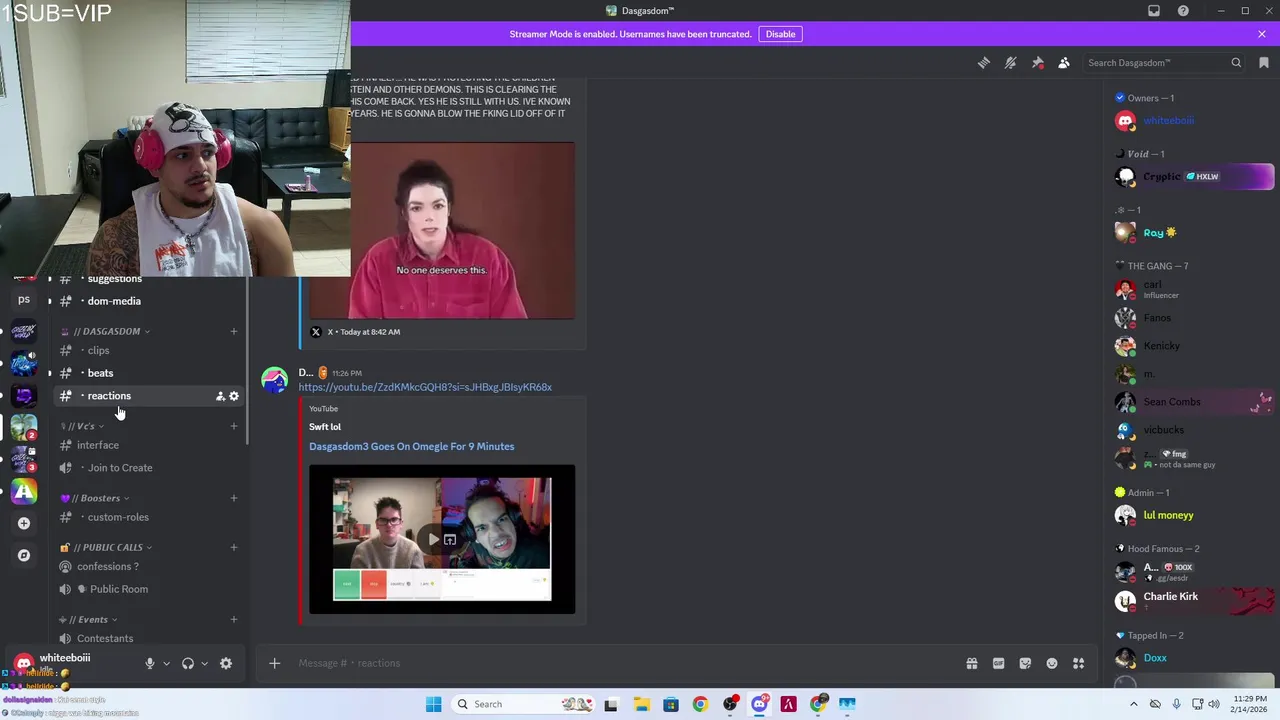
Task: Collapse the Boosters category
Action: pyautogui.click(x=94, y=498)
